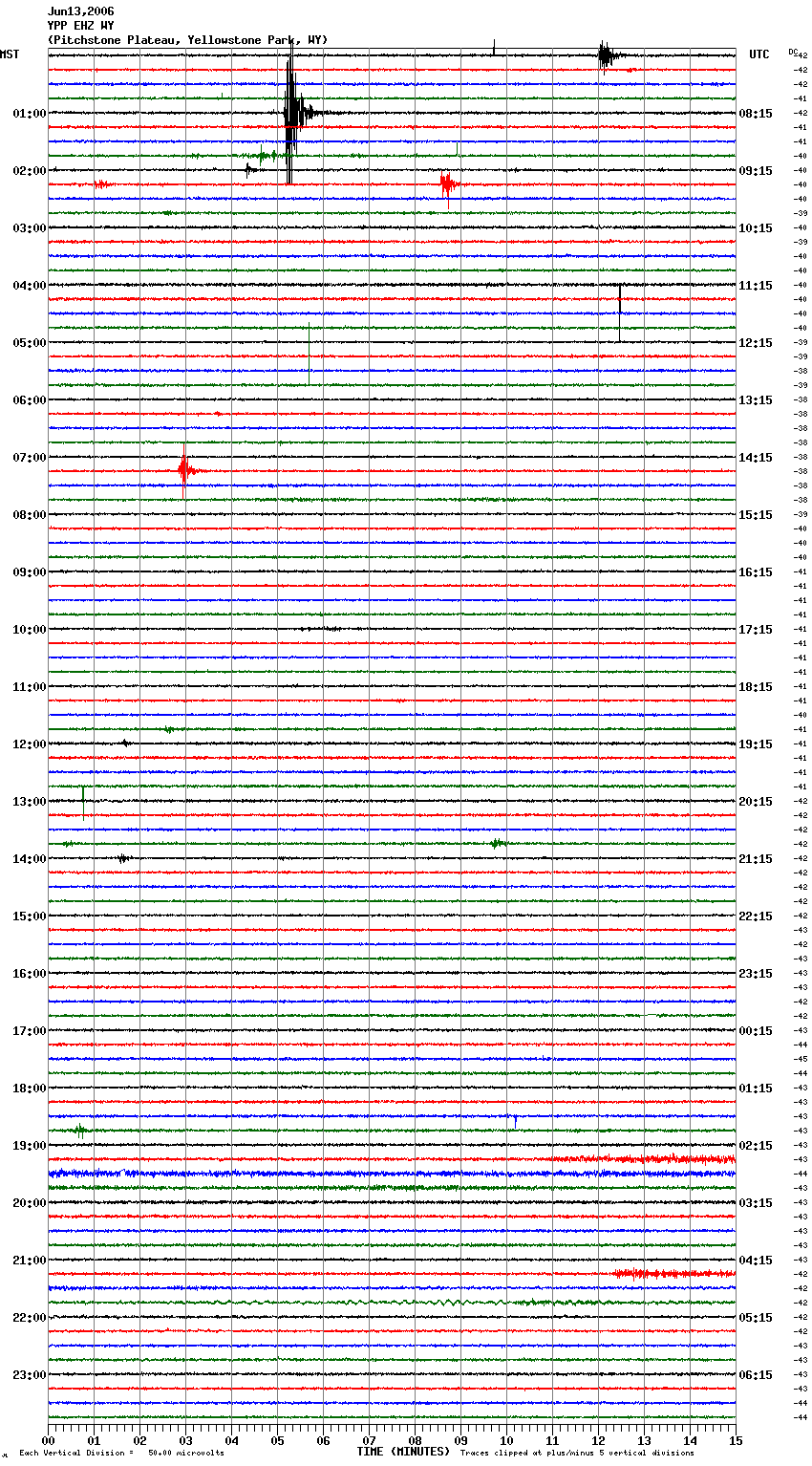Click minute tick label 03 on the axis
The height and width of the screenshot is (1466, 812).
[185, 1440]
